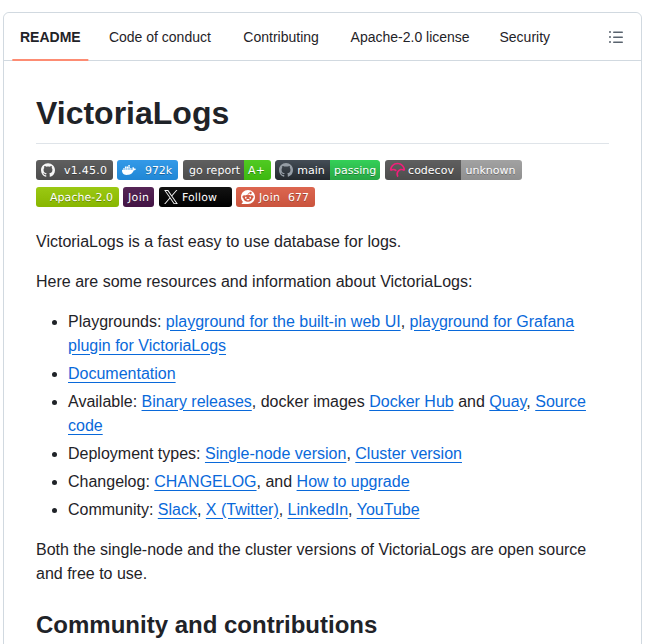Click 'Both the single-node and the cluster' paragraph
The height and width of the screenshot is (644, 645).
coord(311,561)
